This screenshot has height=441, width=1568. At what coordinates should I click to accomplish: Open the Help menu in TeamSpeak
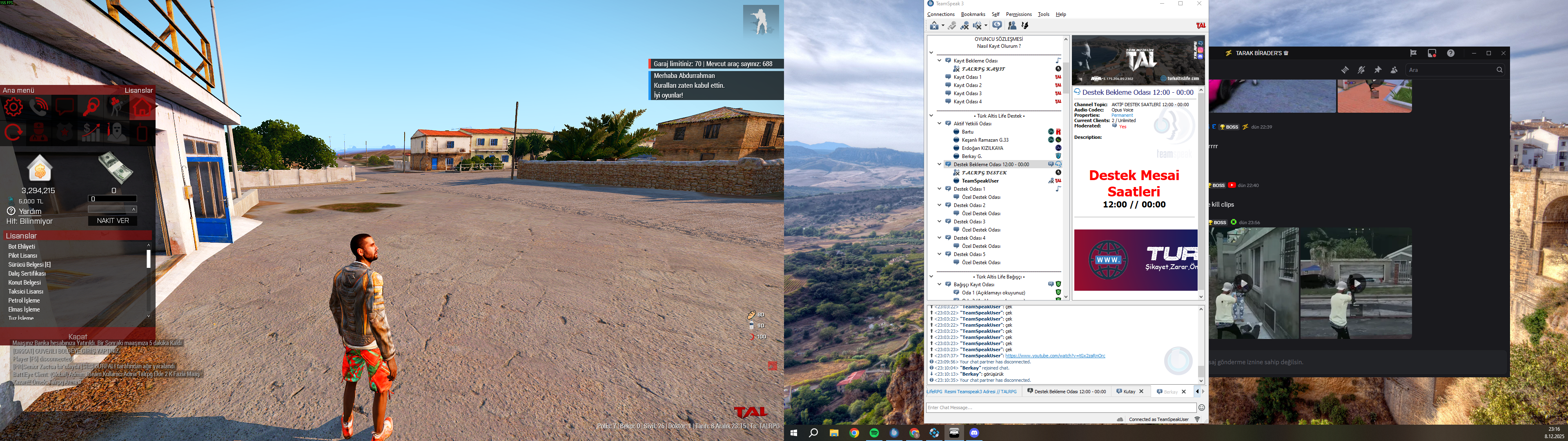click(x=1061, y=15)
